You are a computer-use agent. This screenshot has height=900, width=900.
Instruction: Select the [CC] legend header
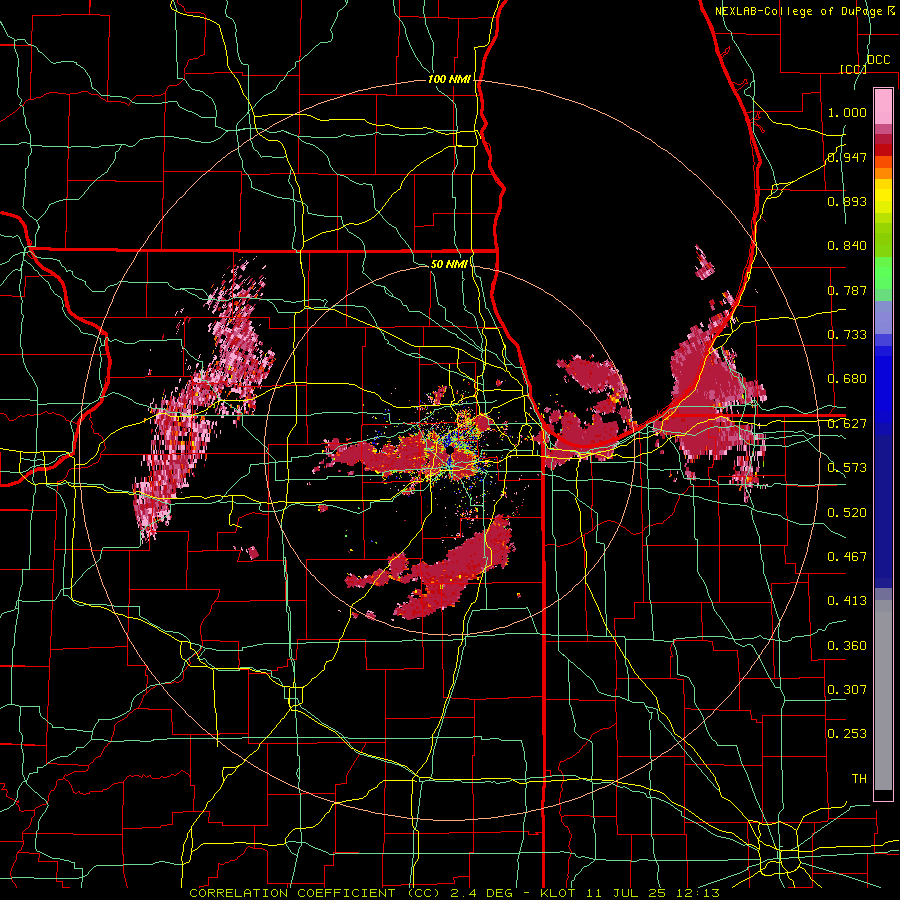click(x=853, y=69)
